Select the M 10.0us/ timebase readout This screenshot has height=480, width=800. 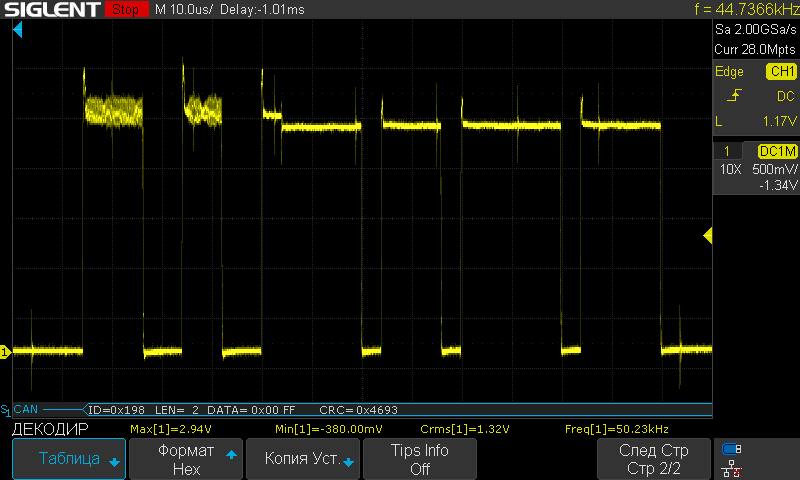pos(184,9)
